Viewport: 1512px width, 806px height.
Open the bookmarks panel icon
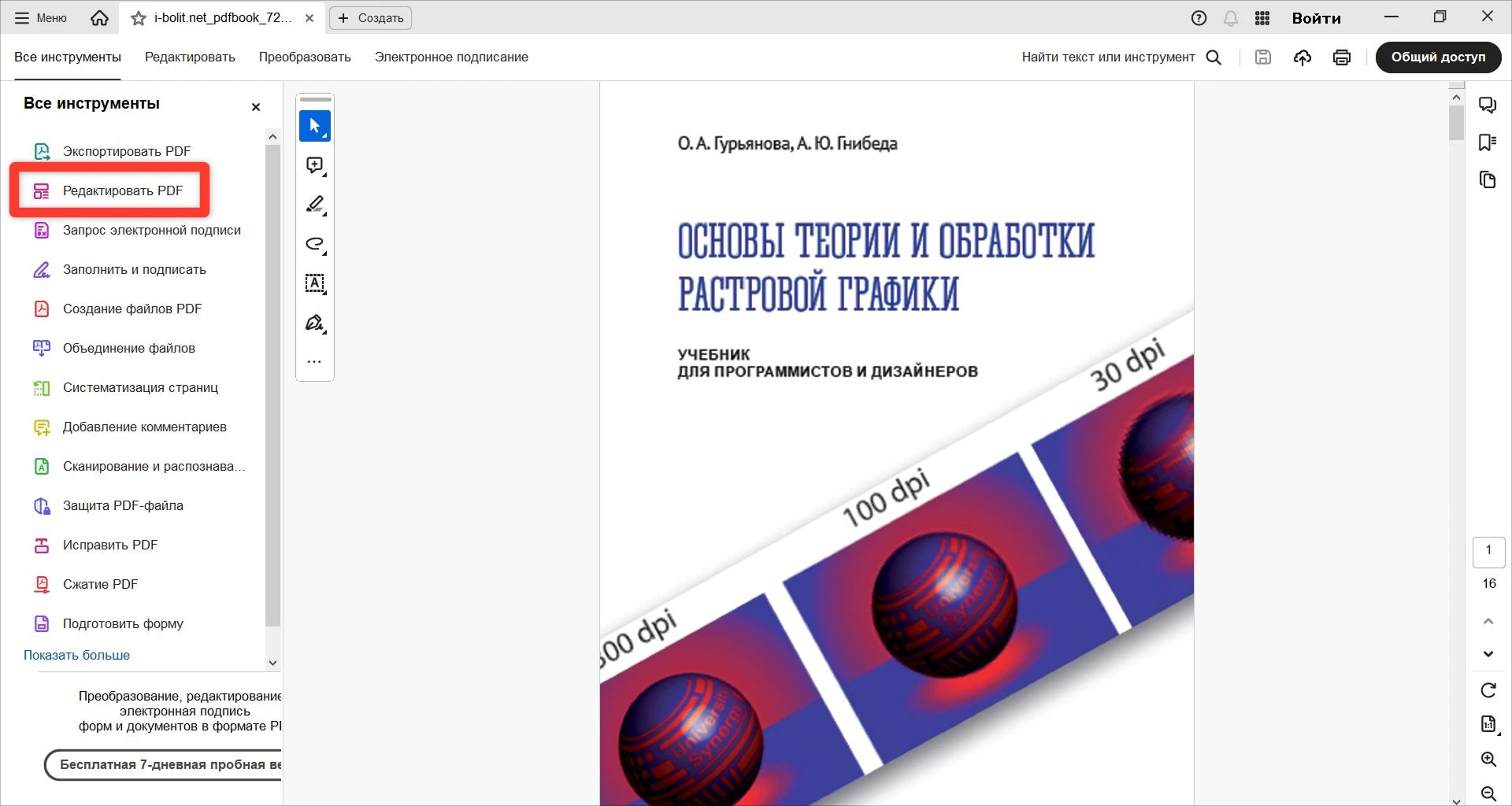[1487, 142]
